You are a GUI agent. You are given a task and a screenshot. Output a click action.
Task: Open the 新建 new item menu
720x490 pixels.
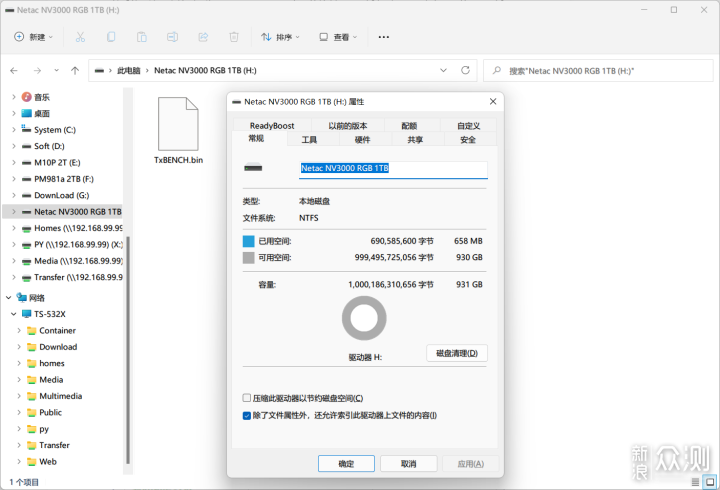click(x=34, y=37)
